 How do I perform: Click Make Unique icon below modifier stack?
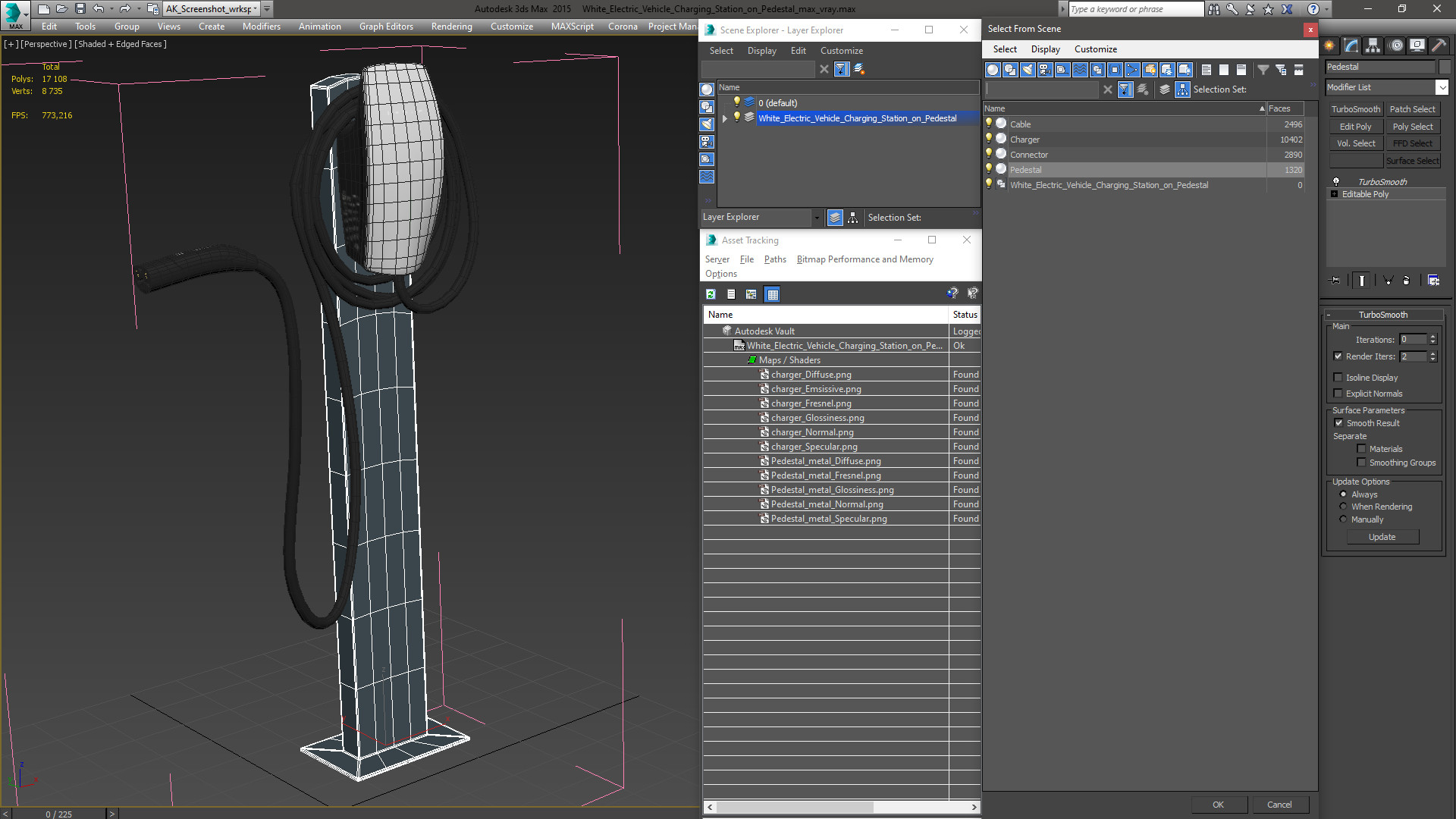pos(1389,281)
